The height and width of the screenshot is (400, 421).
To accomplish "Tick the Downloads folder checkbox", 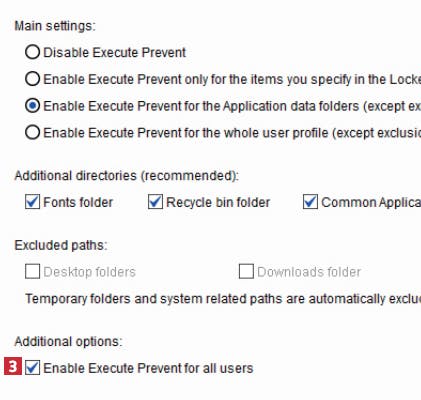I will pos(246,272).
